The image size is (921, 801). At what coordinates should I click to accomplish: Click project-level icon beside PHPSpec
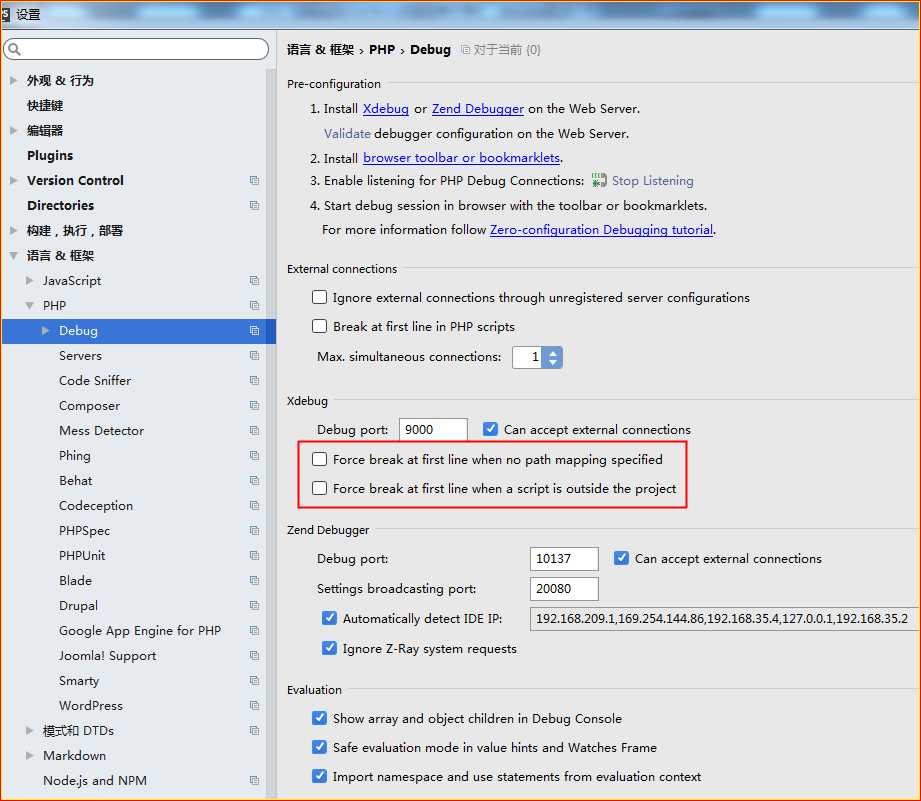point(254,530)
